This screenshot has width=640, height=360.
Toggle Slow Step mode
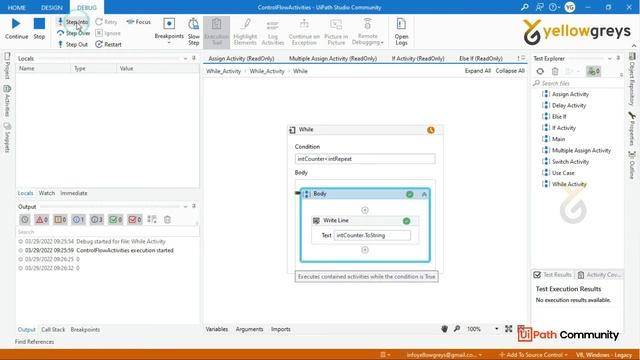coord(193,31)
